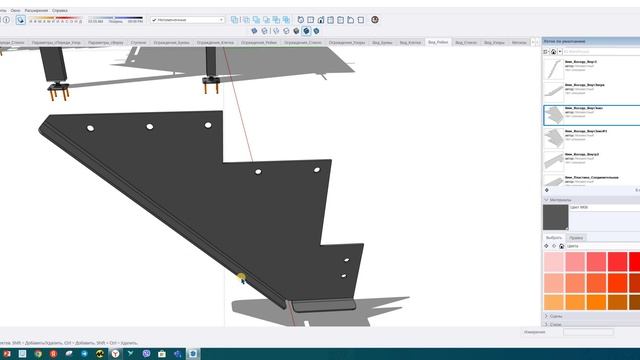Enable Wireframe face style
The image size is (640, 360).
click(276, 31)
